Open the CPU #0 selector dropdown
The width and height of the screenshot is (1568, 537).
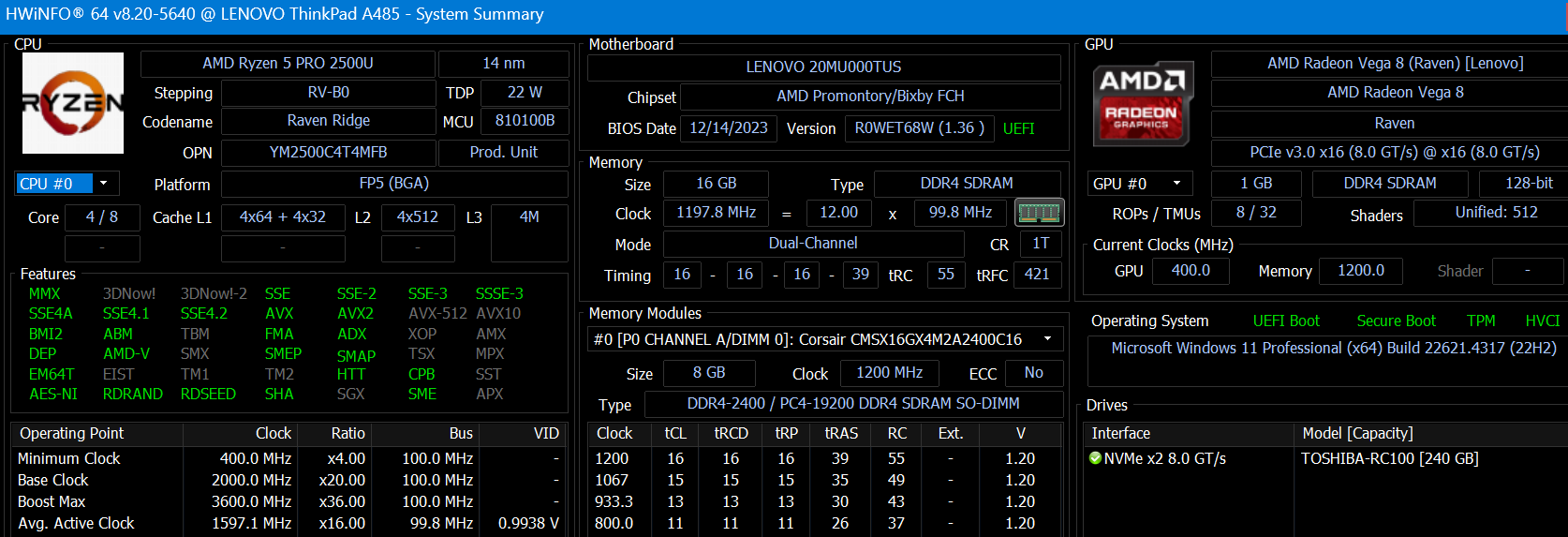click(x=103, y=184)
